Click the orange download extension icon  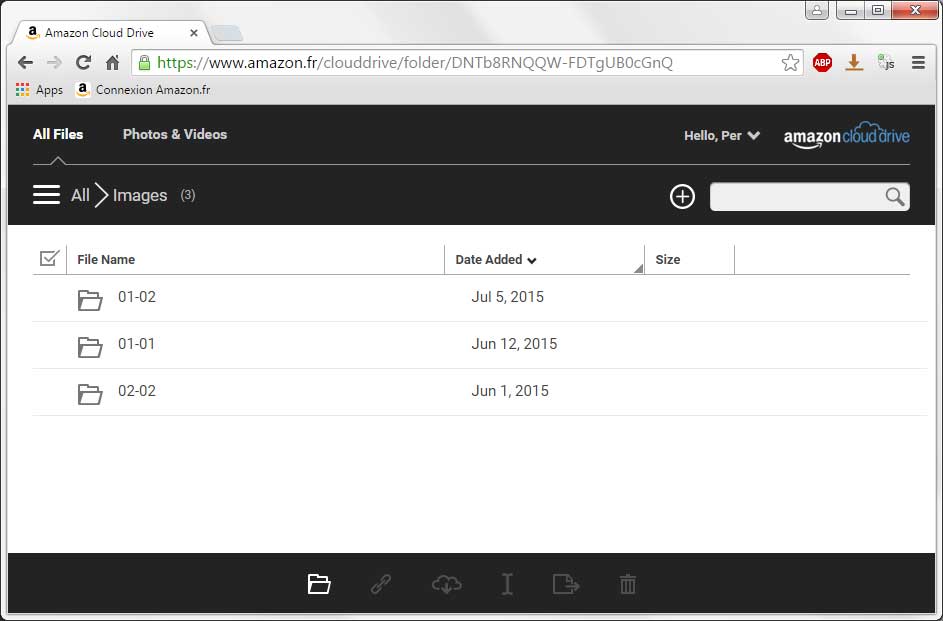(853, 62)
